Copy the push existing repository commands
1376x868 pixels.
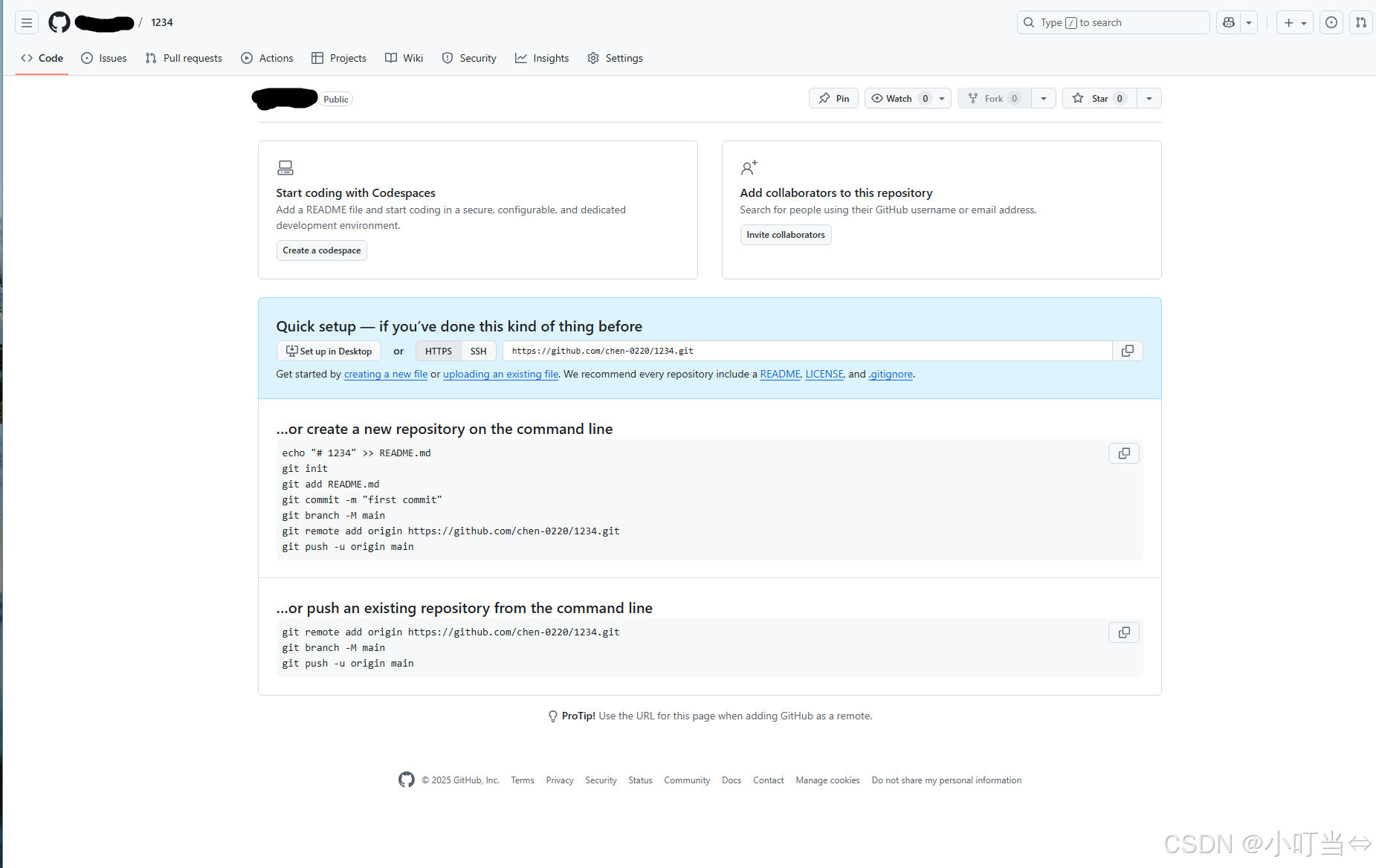click(x=1124, y=632)
